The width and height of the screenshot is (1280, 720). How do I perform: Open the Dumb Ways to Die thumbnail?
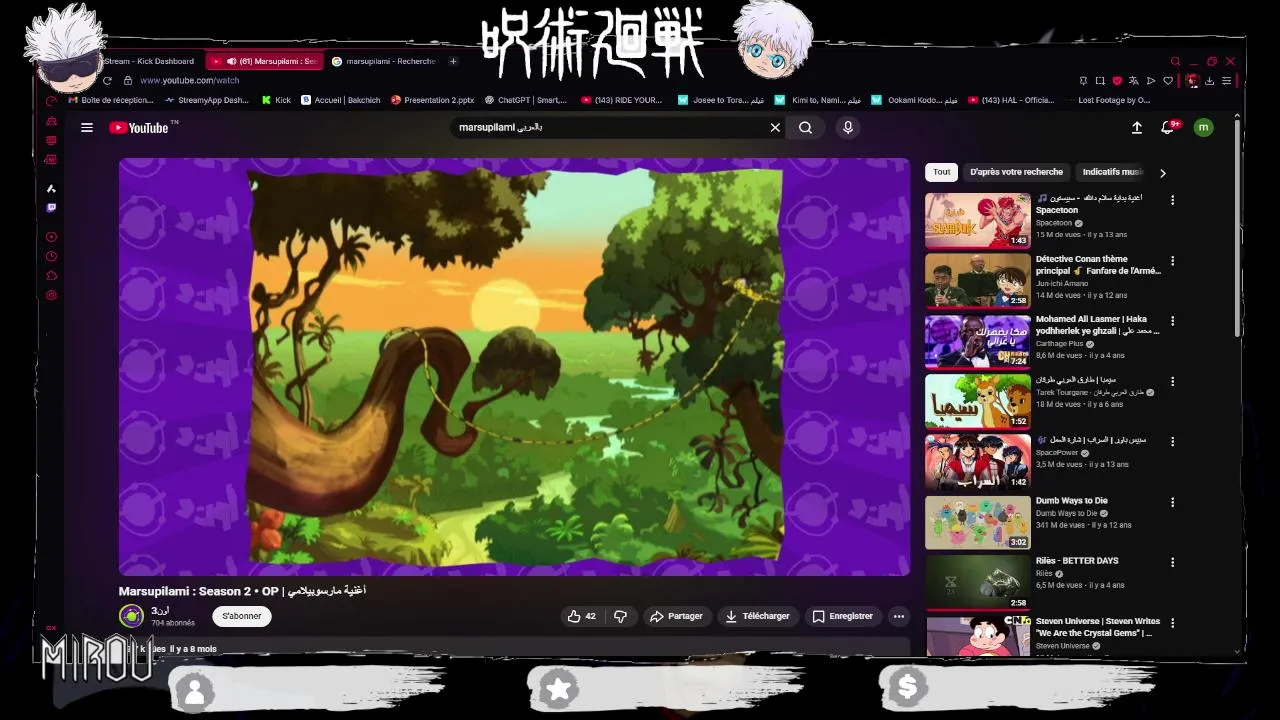(977, 522)
